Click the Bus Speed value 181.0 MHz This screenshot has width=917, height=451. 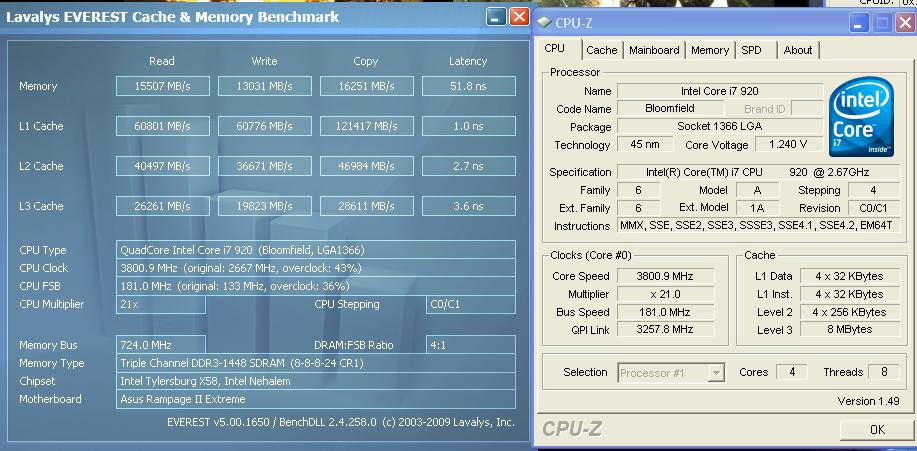tap(666, 312)
